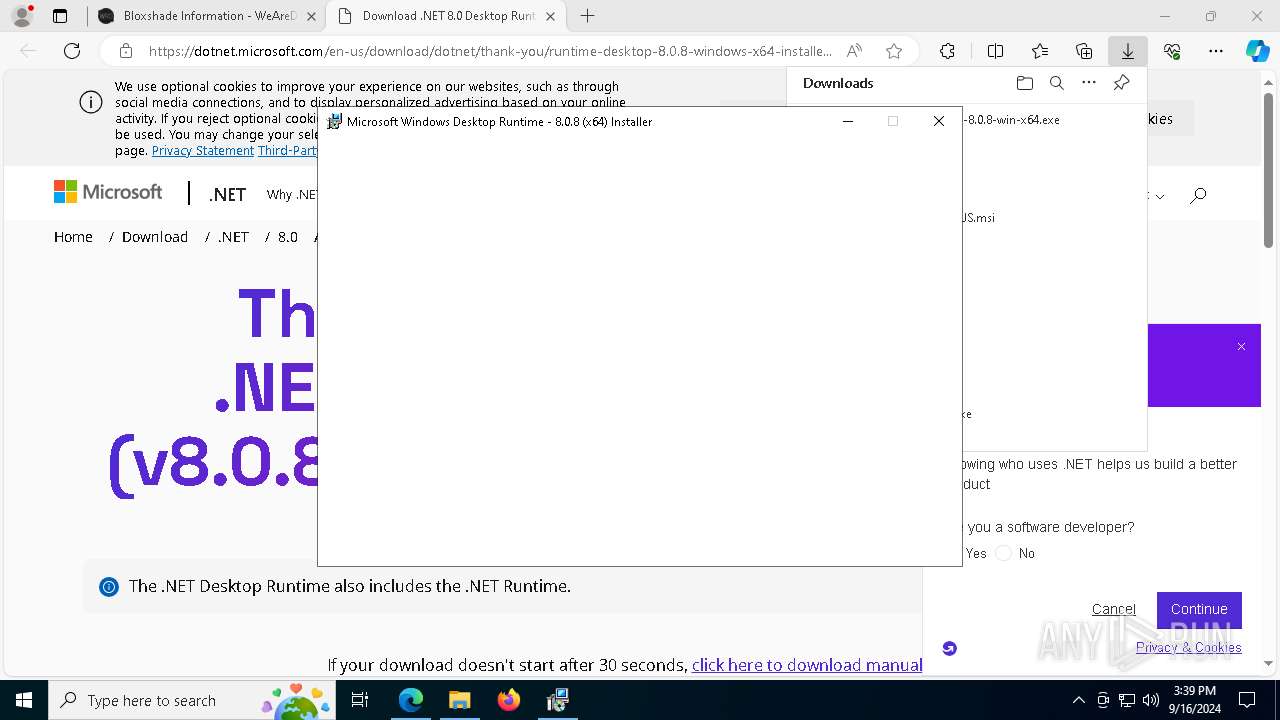Go to Download breadcrumb
The height and width of the screenshot is (720, 1280).
155,237
